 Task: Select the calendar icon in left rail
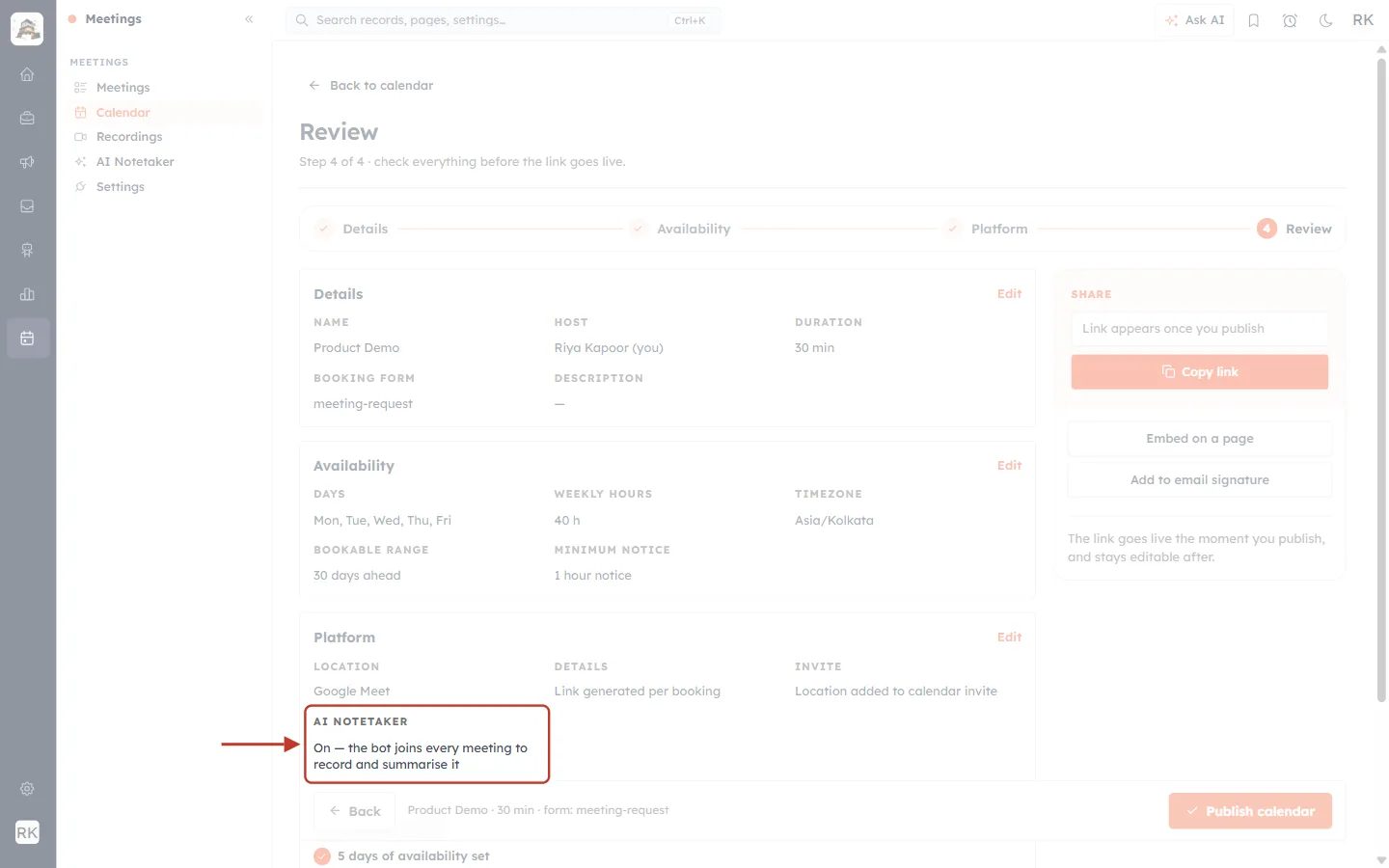[27, 339]
